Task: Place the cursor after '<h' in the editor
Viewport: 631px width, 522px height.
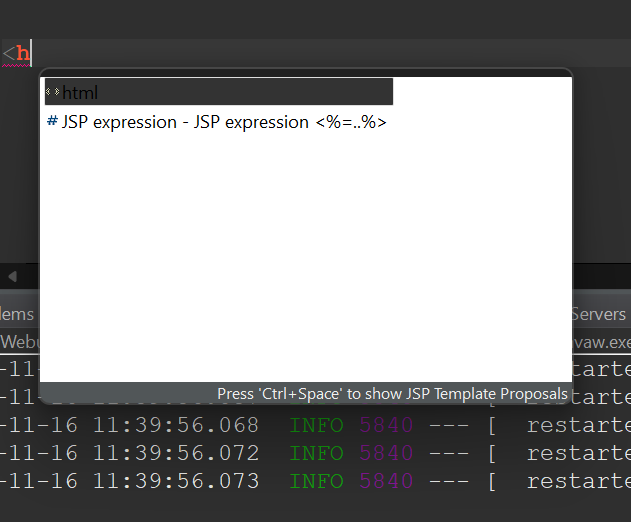Action: (32, 53)
